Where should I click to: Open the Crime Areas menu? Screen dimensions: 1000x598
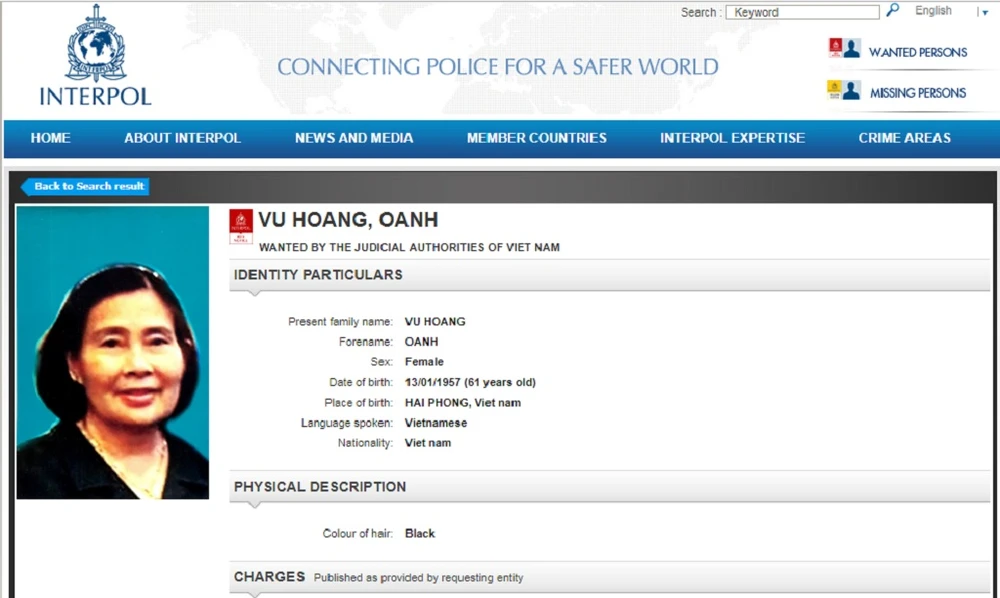click(x=904, y=138)
